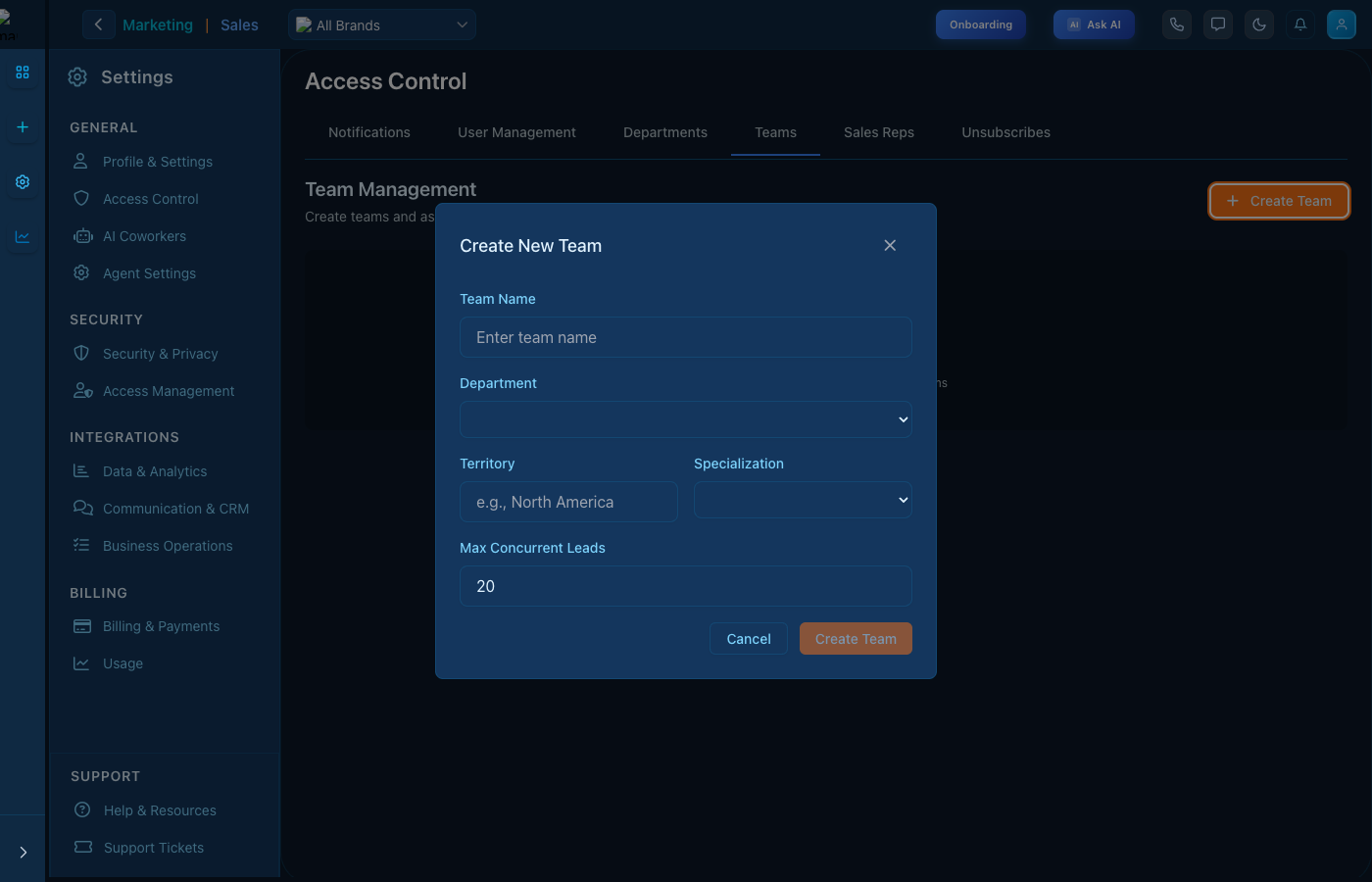Click the phone call icon in top bar

(1177, 24)
